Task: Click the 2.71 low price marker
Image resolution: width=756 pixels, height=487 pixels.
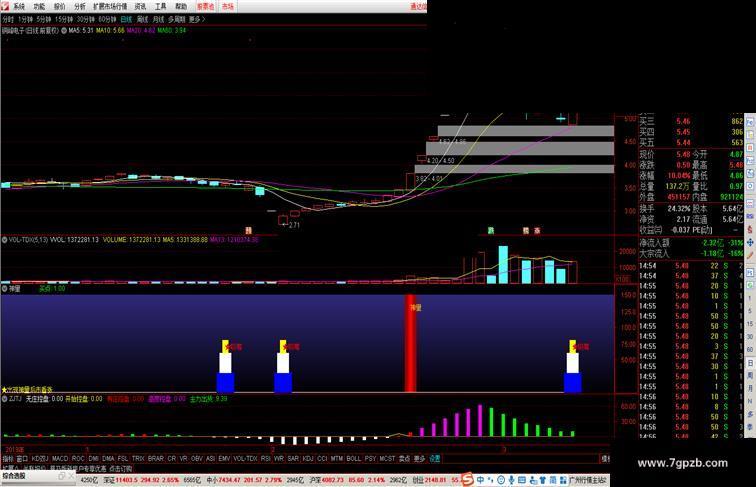Action: pyautogui.click(x=292, y=225)
